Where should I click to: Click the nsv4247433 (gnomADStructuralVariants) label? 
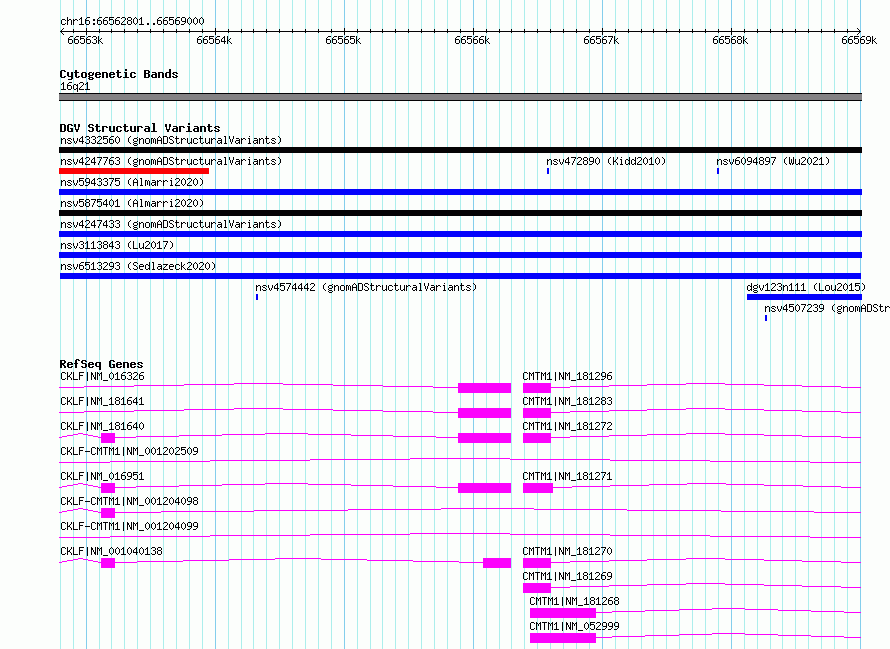[x=171, y=224]
